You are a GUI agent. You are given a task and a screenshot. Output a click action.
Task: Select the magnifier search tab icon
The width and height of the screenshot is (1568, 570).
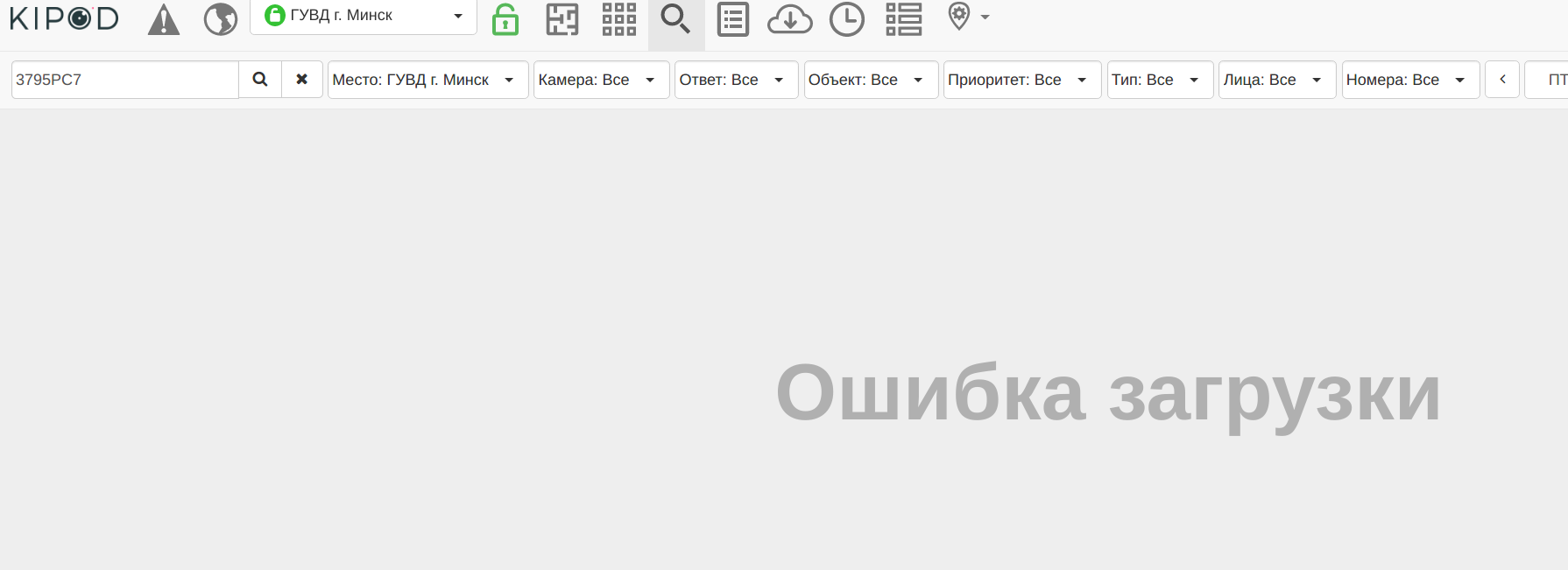675,19
